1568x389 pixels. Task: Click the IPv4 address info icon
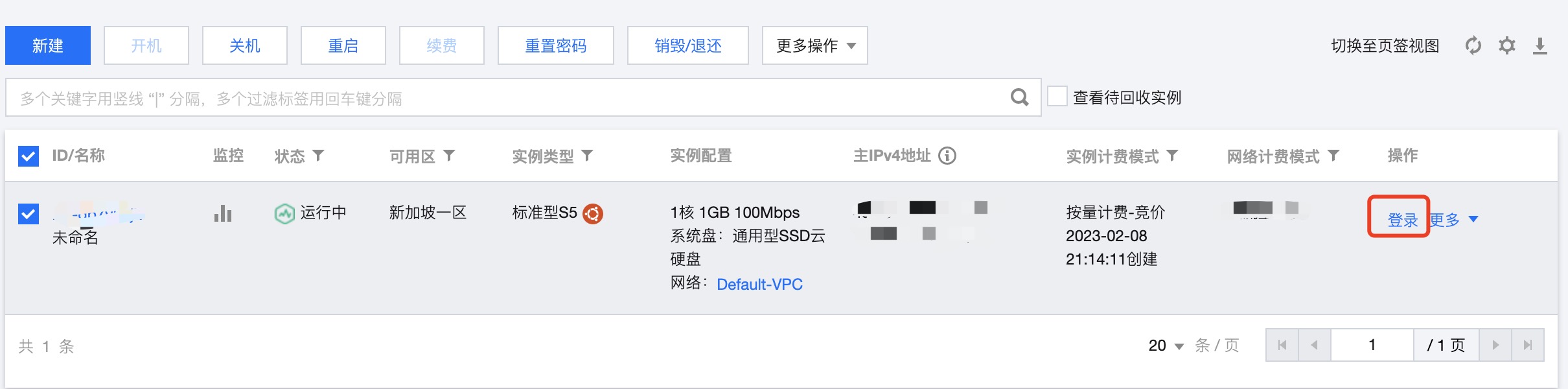point(947,156)
